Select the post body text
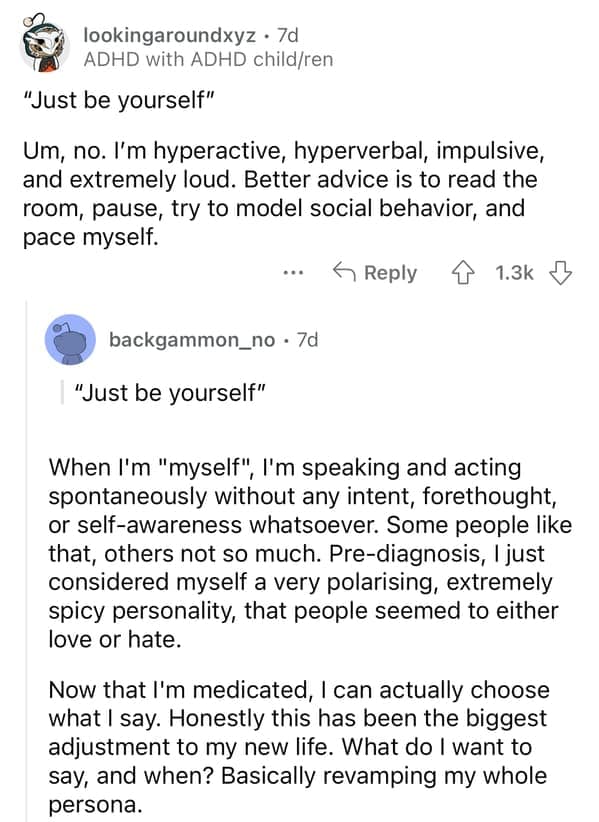Screen dimensions: 599x822 (x=280, y=190)
